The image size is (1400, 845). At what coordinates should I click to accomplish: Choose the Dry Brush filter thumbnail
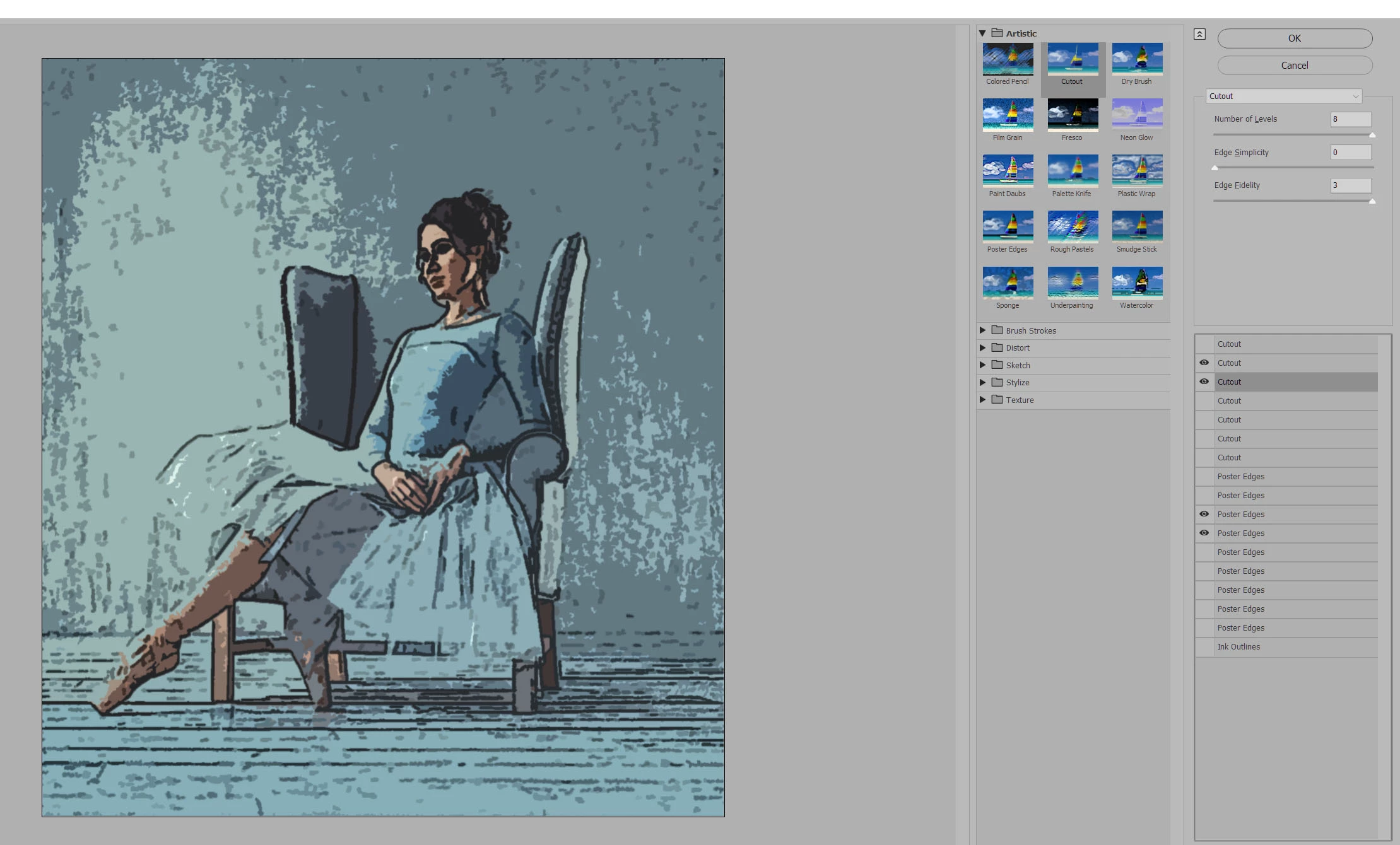pos(1137,59)
